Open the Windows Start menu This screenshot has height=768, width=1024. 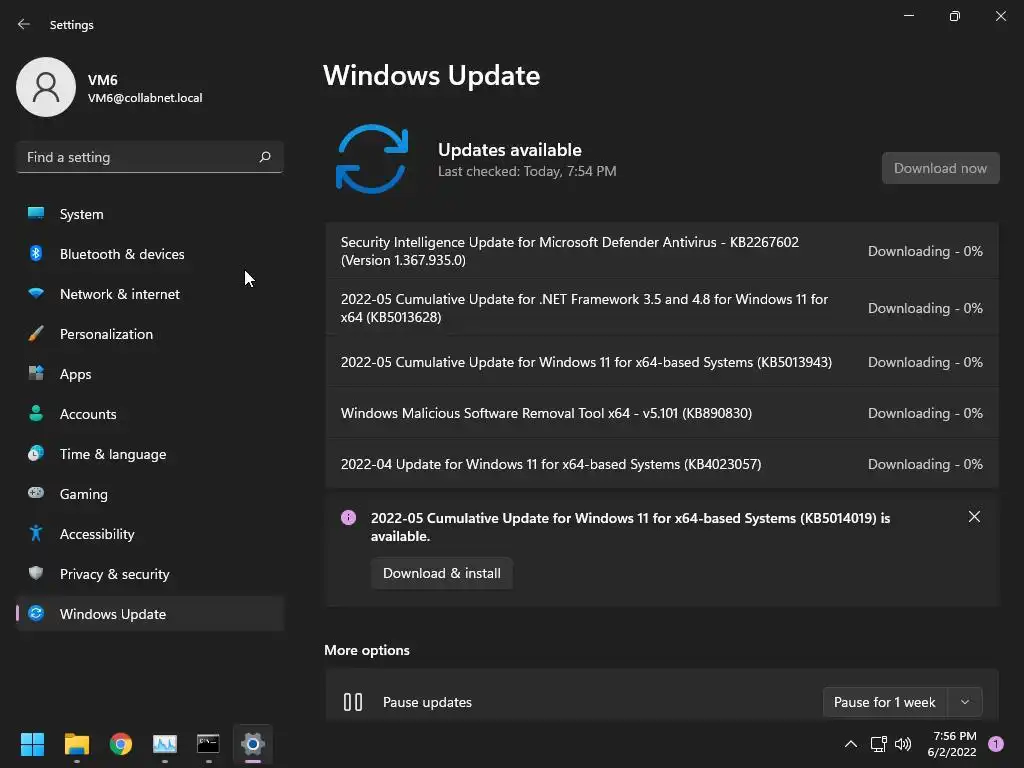point(32,744)
